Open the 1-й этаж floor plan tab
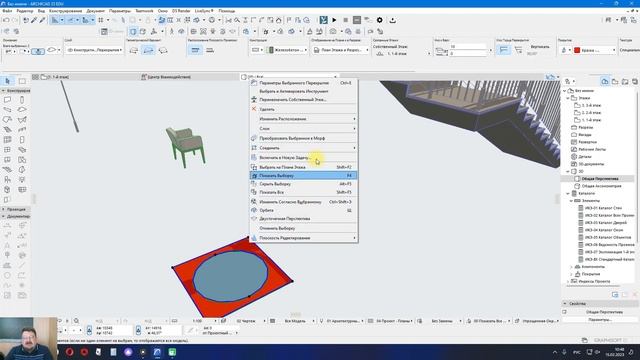Viewport: 640px width, 360px height. click(x=55, y=77)
